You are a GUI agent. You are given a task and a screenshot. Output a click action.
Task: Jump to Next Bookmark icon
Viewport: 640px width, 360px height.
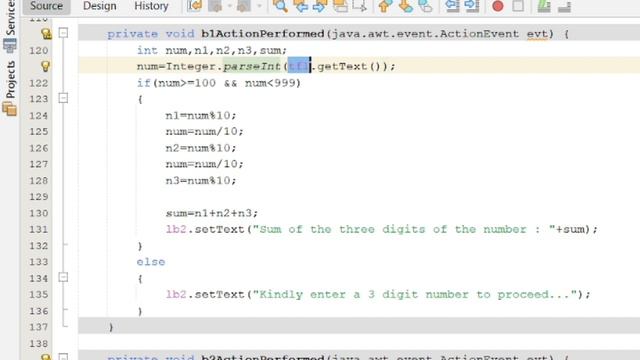(x=405, y=6)
